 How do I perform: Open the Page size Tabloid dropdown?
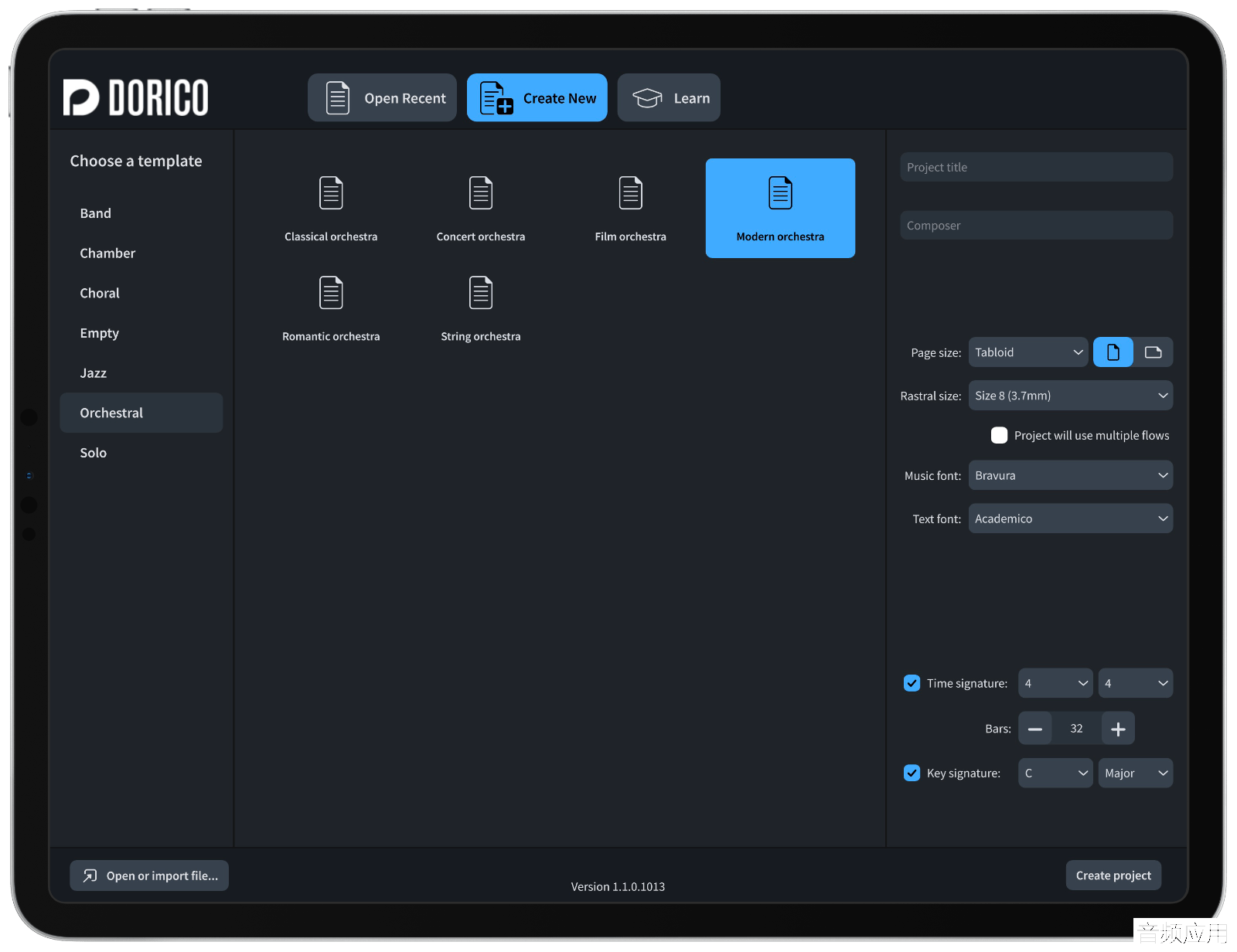[x=1027, y=352]
